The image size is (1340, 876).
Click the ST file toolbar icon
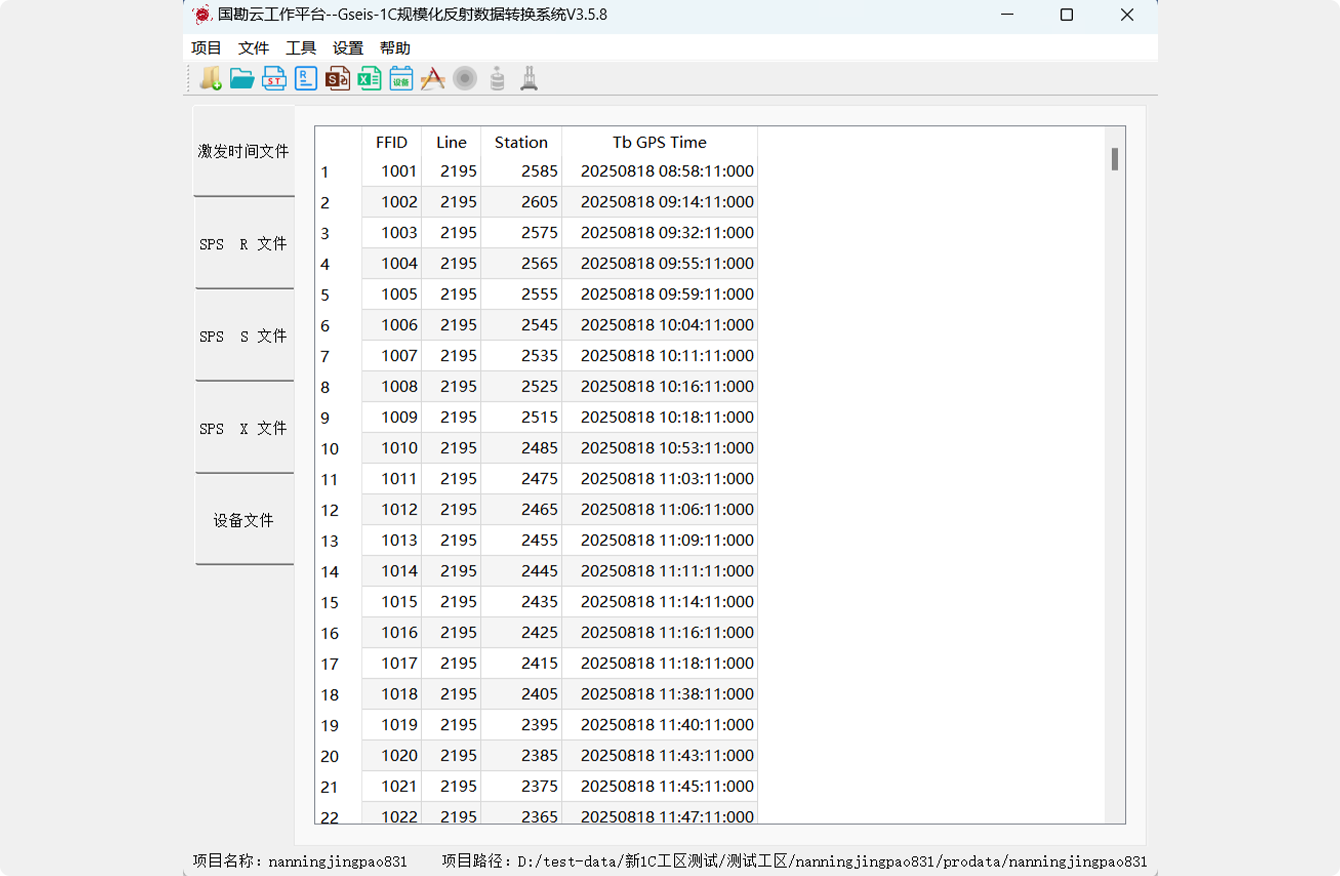[x=274, y=78]
